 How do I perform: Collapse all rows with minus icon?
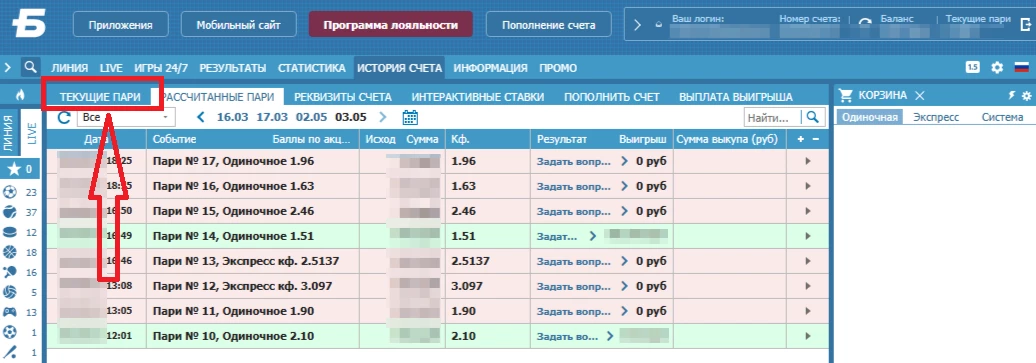point(815,140)
